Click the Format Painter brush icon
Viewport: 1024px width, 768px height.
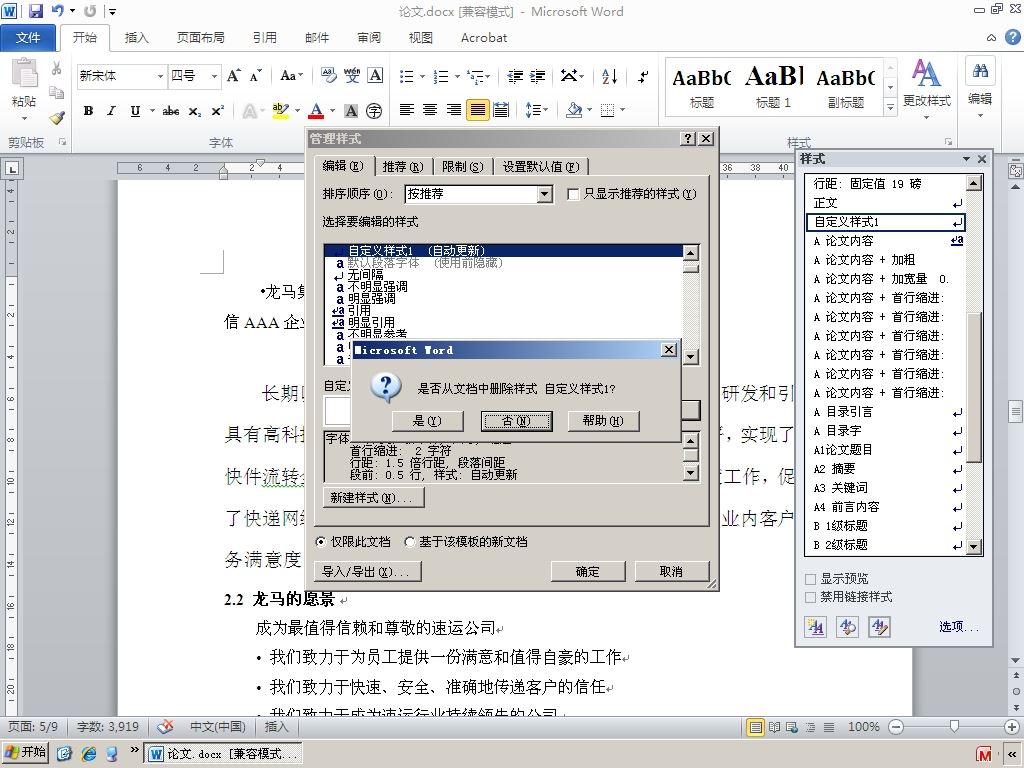click(57, 117)
